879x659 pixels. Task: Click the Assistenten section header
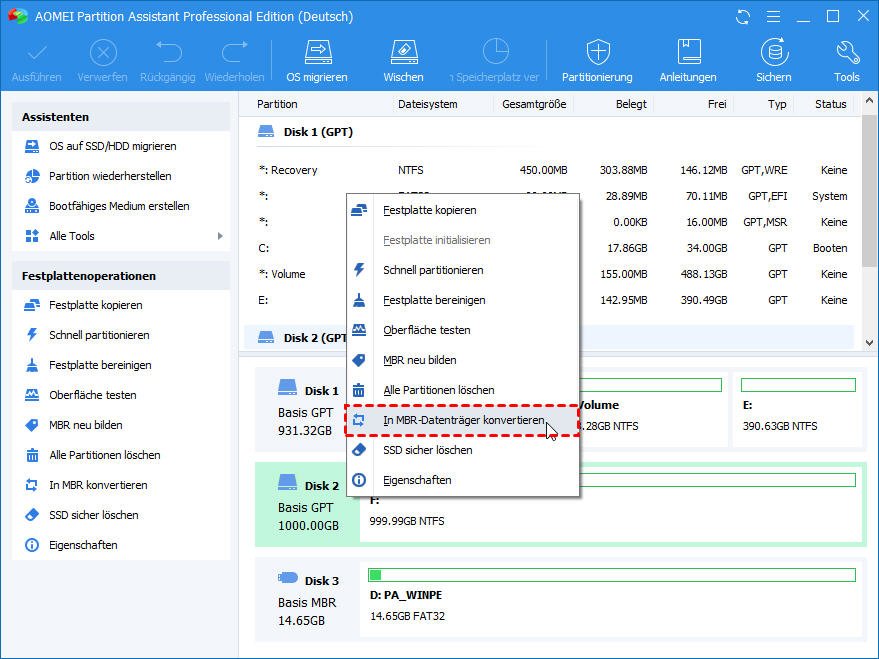pyautogui.click(x=121, y=117)
